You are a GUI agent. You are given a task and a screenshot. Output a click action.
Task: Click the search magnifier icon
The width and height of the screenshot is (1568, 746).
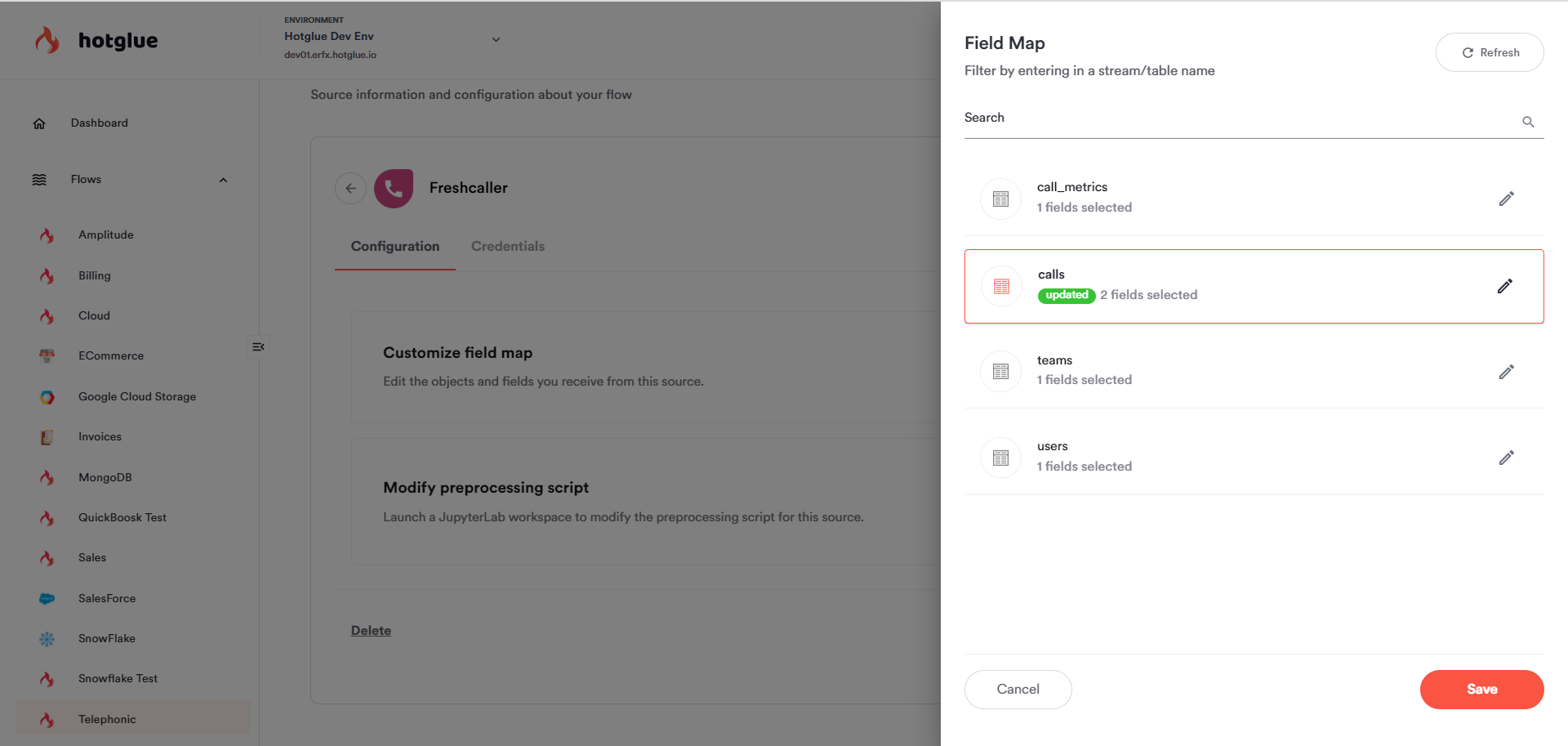pyautogui.click(x=1528, y=122)
